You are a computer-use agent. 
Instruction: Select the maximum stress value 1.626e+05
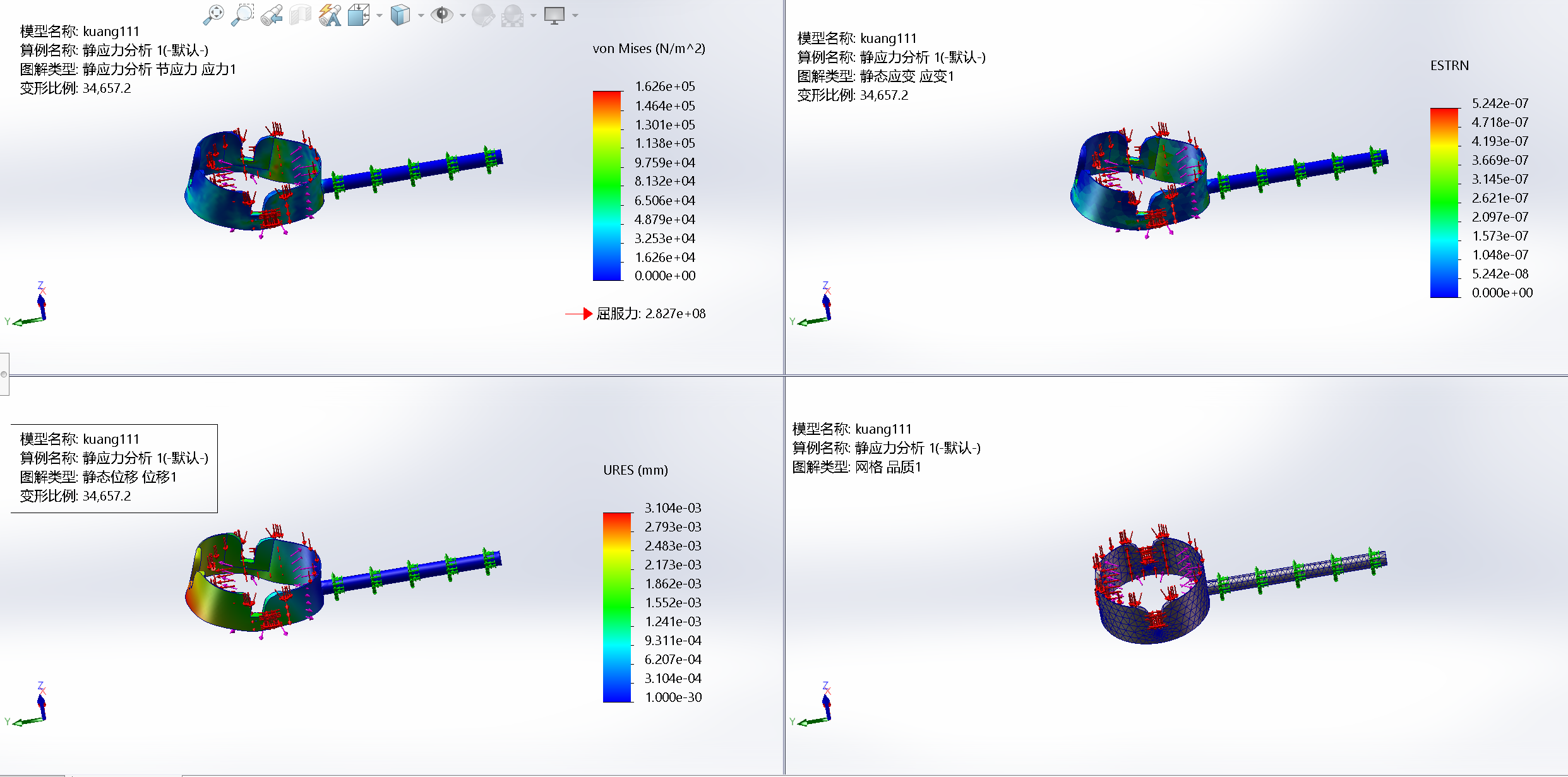coord(665,86)
